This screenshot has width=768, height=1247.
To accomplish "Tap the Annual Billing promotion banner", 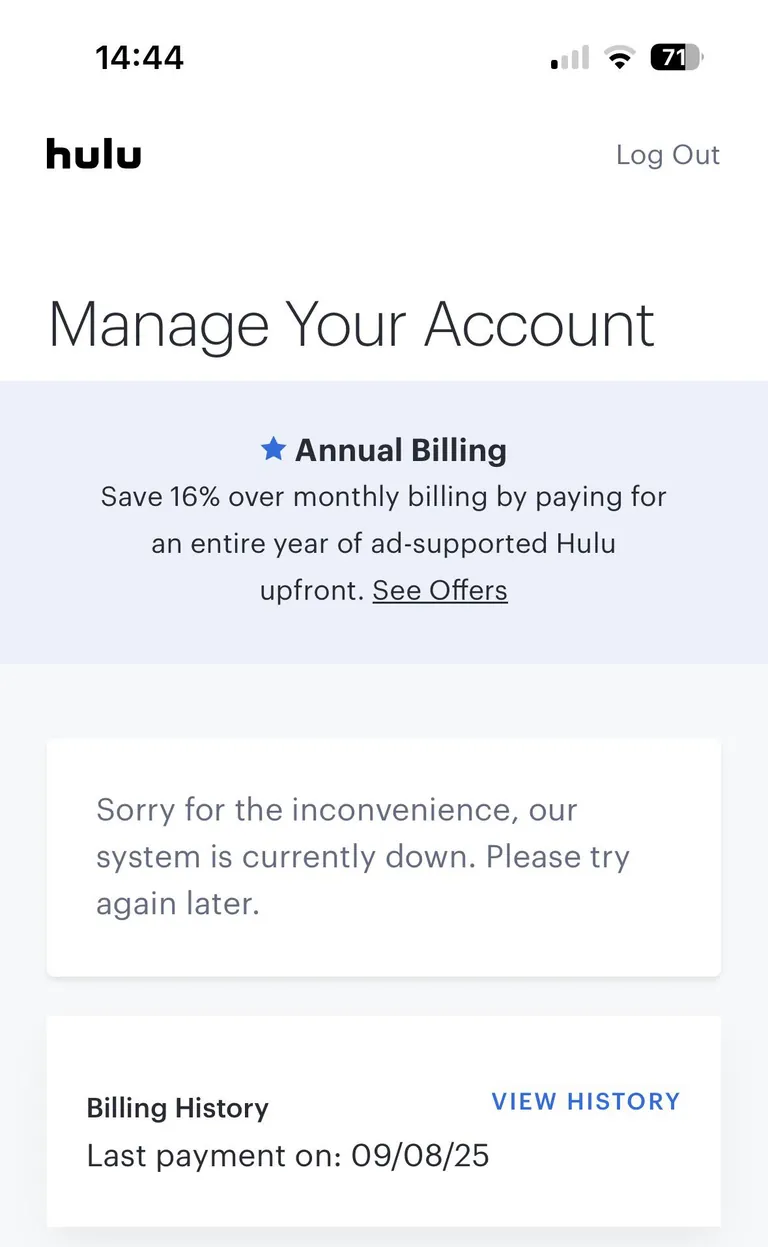I will coord(384,520).
